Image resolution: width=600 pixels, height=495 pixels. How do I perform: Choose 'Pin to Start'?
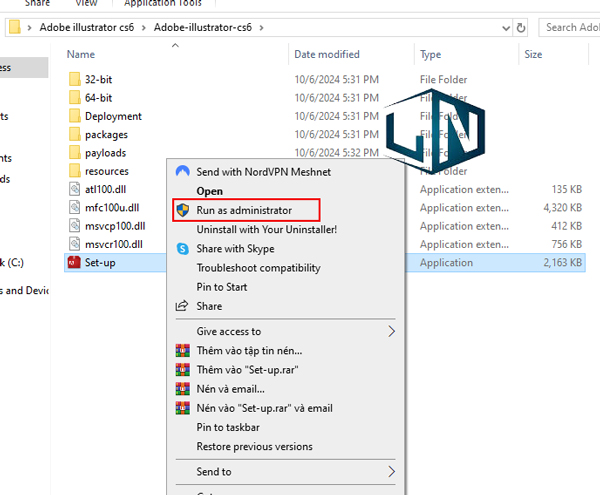click(222, 287)
